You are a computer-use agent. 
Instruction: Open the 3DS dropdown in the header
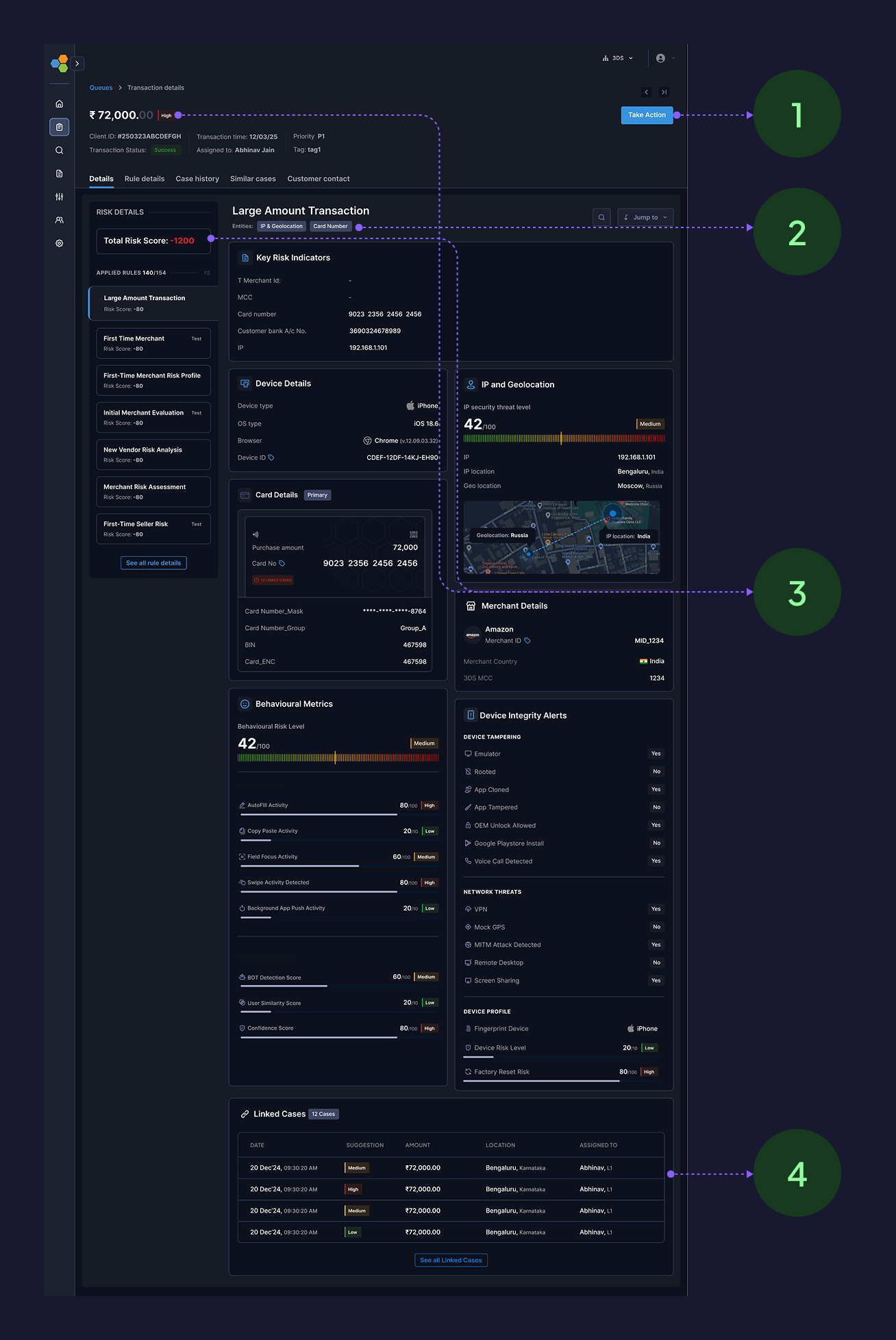pyautogui.click(x=618, y=59)
